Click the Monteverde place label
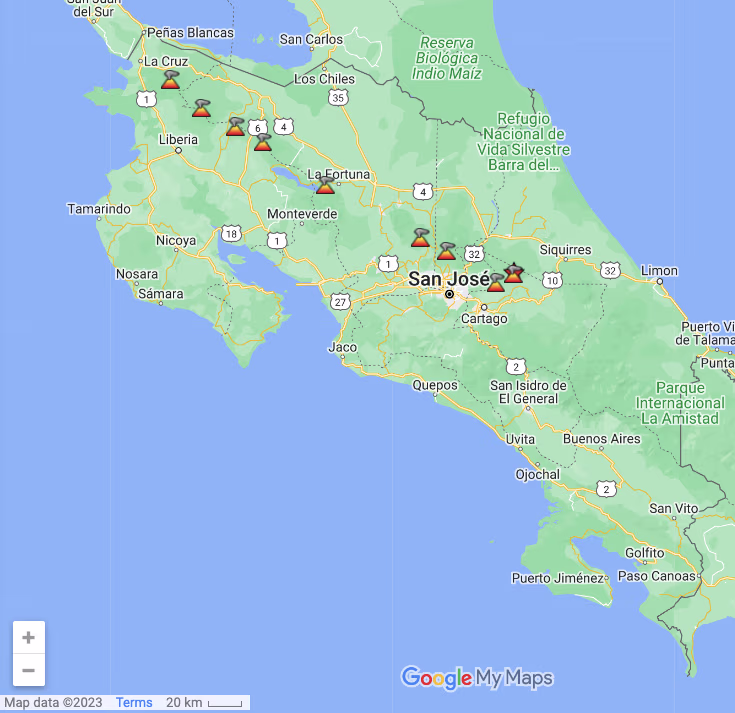735x713 pixels. [x=301, y=214]
